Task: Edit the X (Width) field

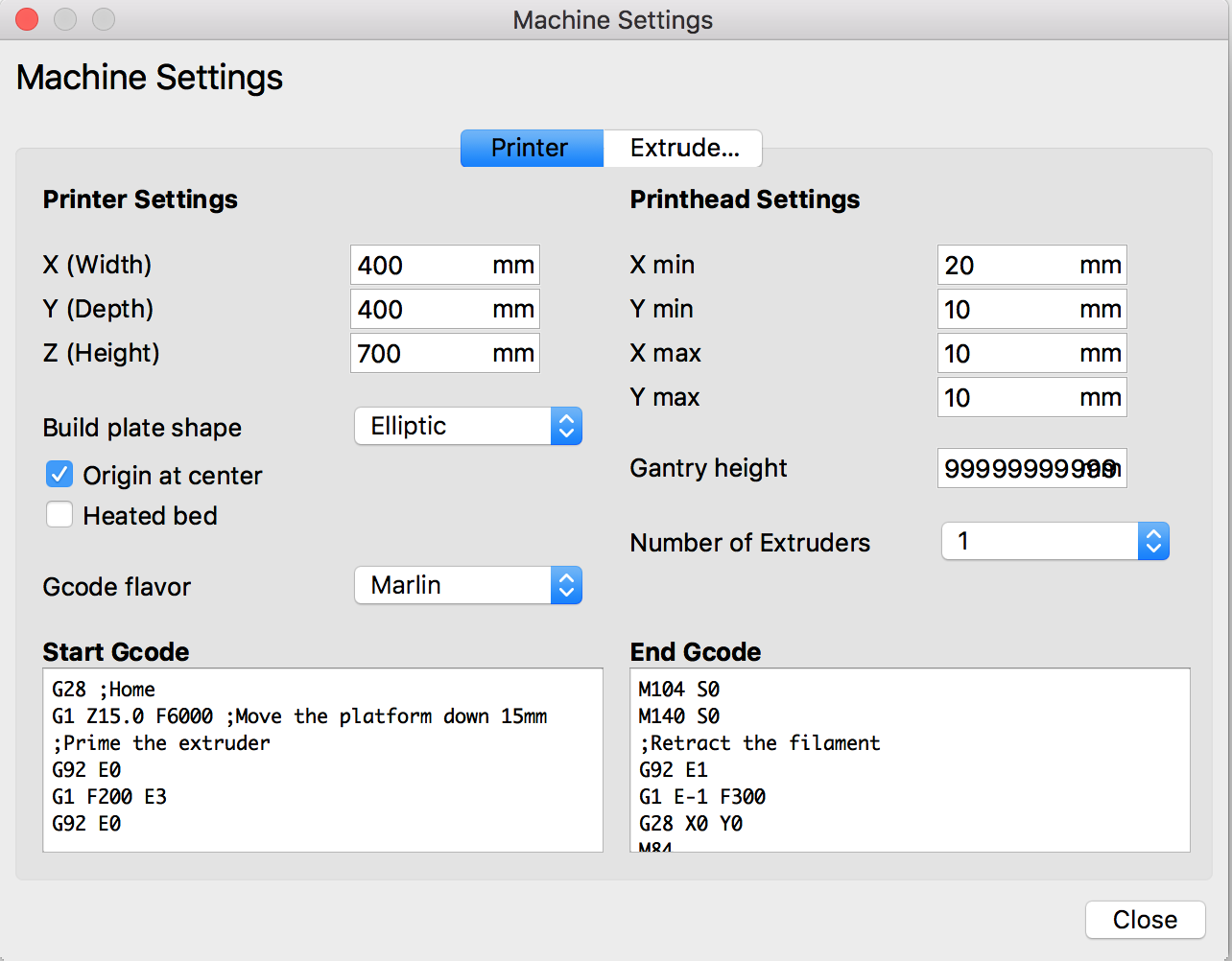Action: (x=445, y=265)
